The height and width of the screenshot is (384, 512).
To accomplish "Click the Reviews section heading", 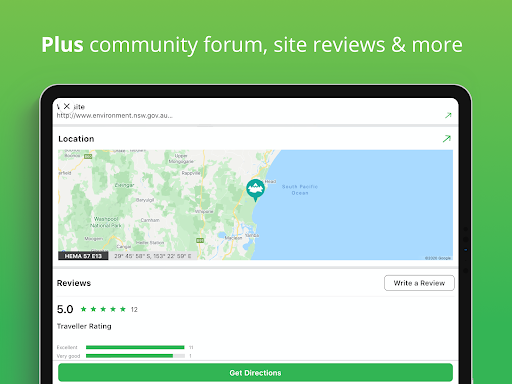I will point(74,283).
